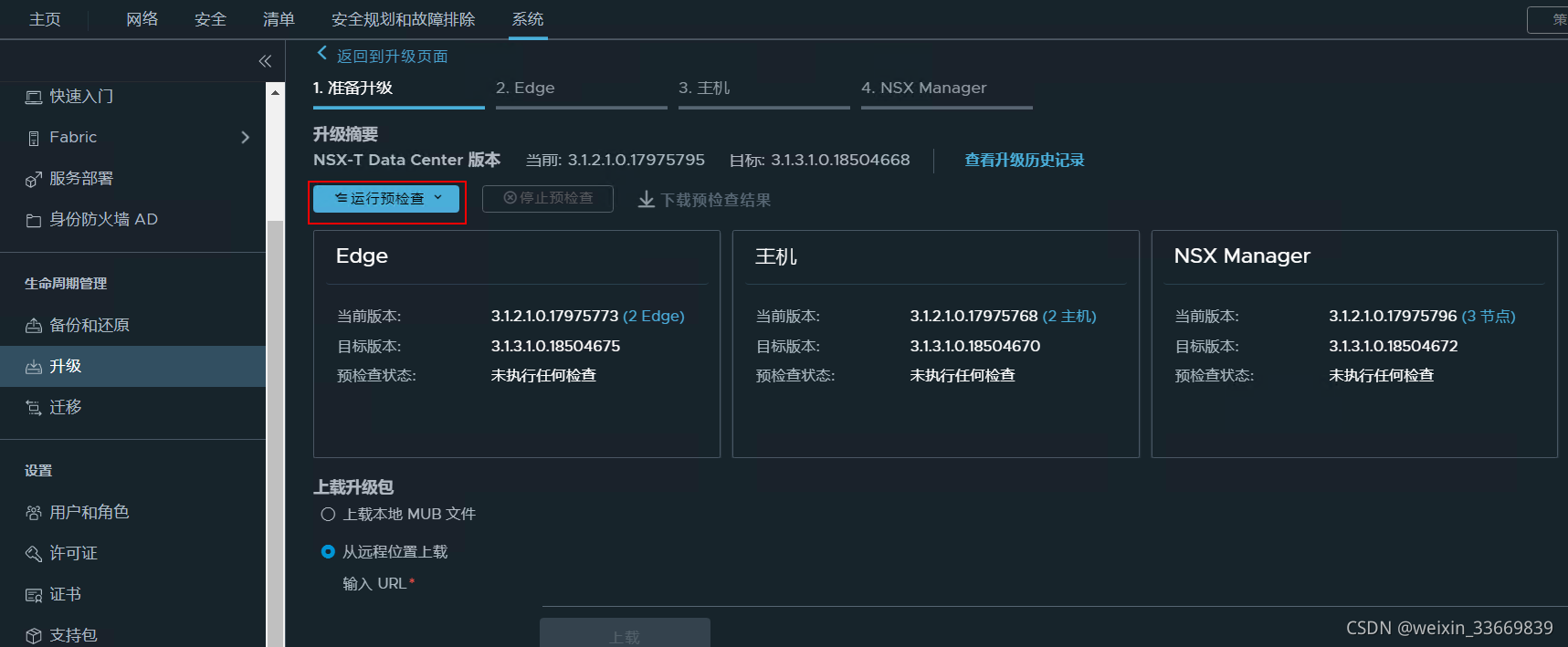The height and width of the screenshot is (647, 1568).
Task: Click the 下载预检查结果 button
Action: [x=704, y=200]
